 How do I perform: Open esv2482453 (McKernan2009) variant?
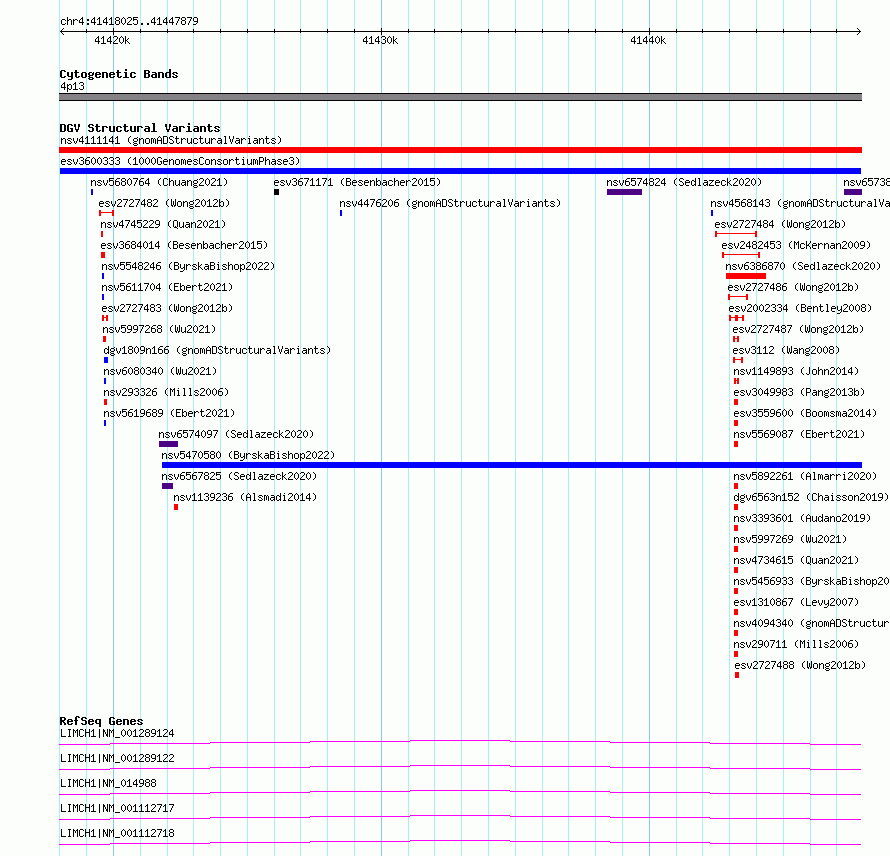click(x=796, y=245)
